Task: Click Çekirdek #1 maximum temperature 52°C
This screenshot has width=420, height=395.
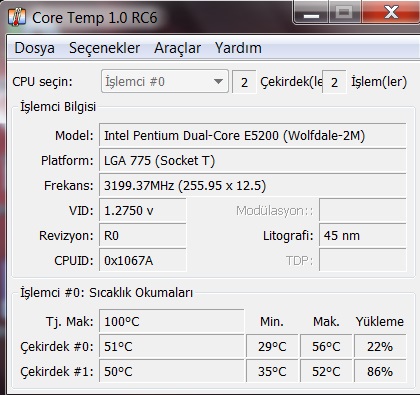Action: click(326, 371)
